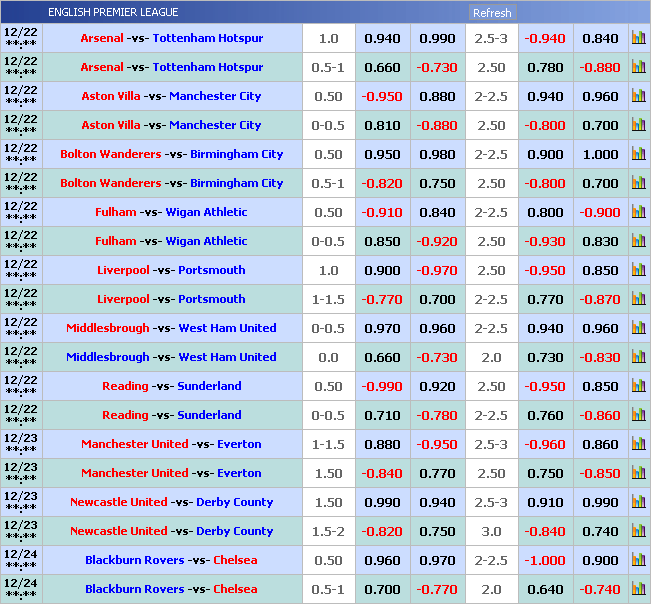Click the -0.910 odds for Fulham vs Wigan
651x604 pixels.
click(x=382, y=213)
